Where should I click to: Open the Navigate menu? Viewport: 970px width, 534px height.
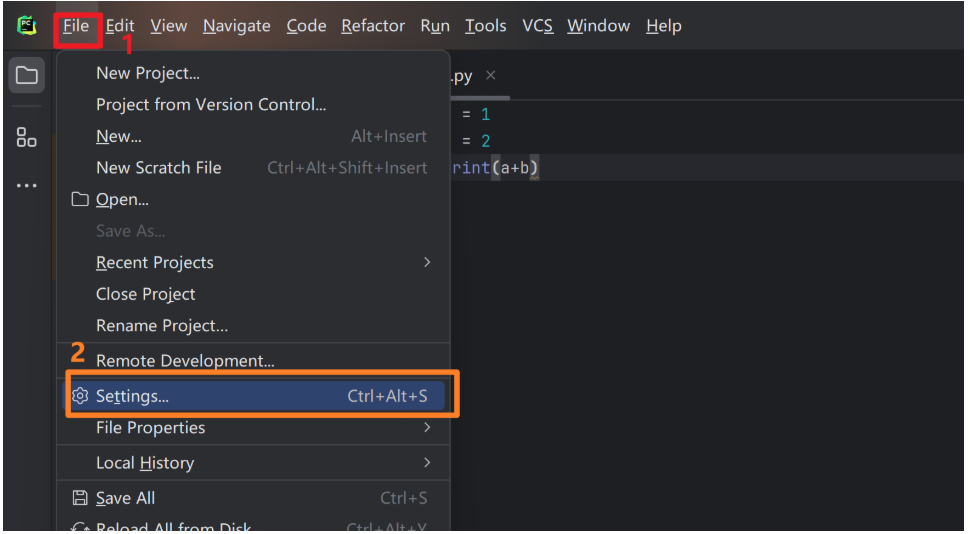(x=236, y=26)
